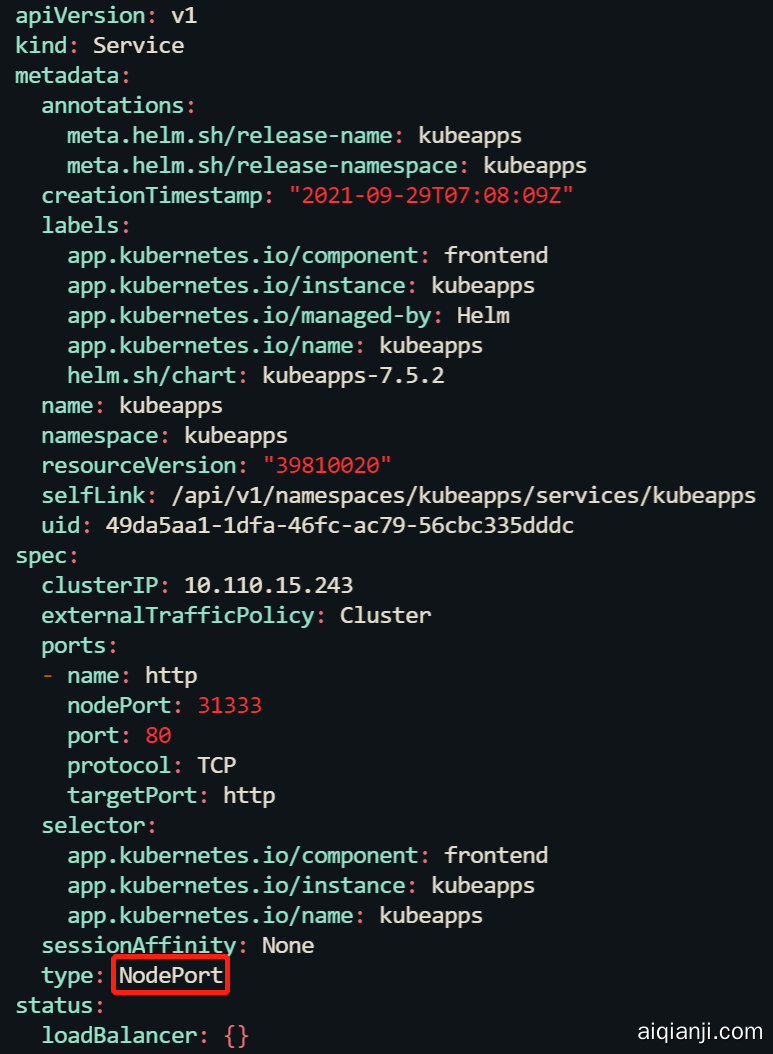This screenshot has width=773, height=1054.
Task: Click the protocol value TCP
Action: pos(216,766)
